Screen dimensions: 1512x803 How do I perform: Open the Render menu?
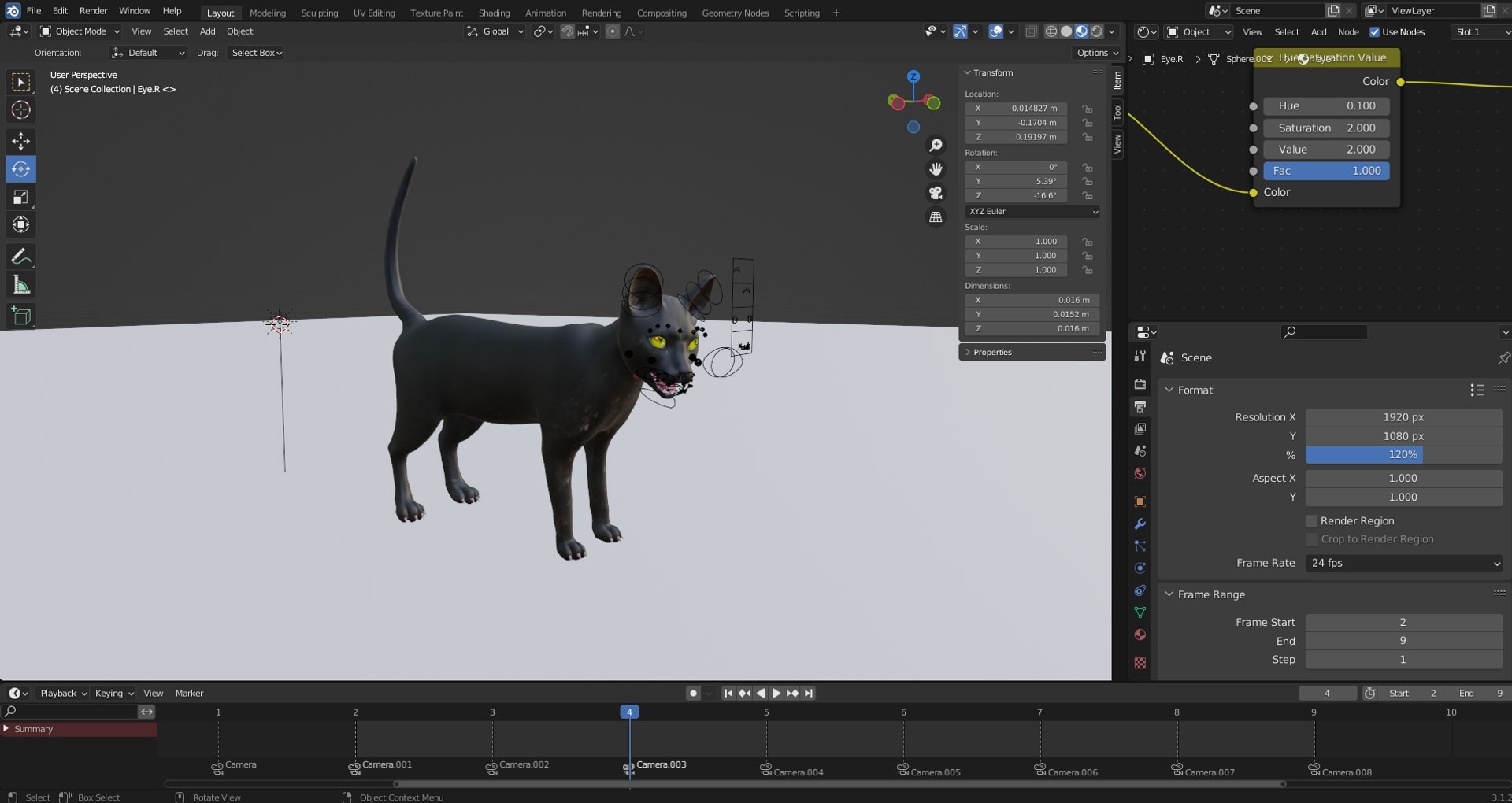(x=93, y=11)
